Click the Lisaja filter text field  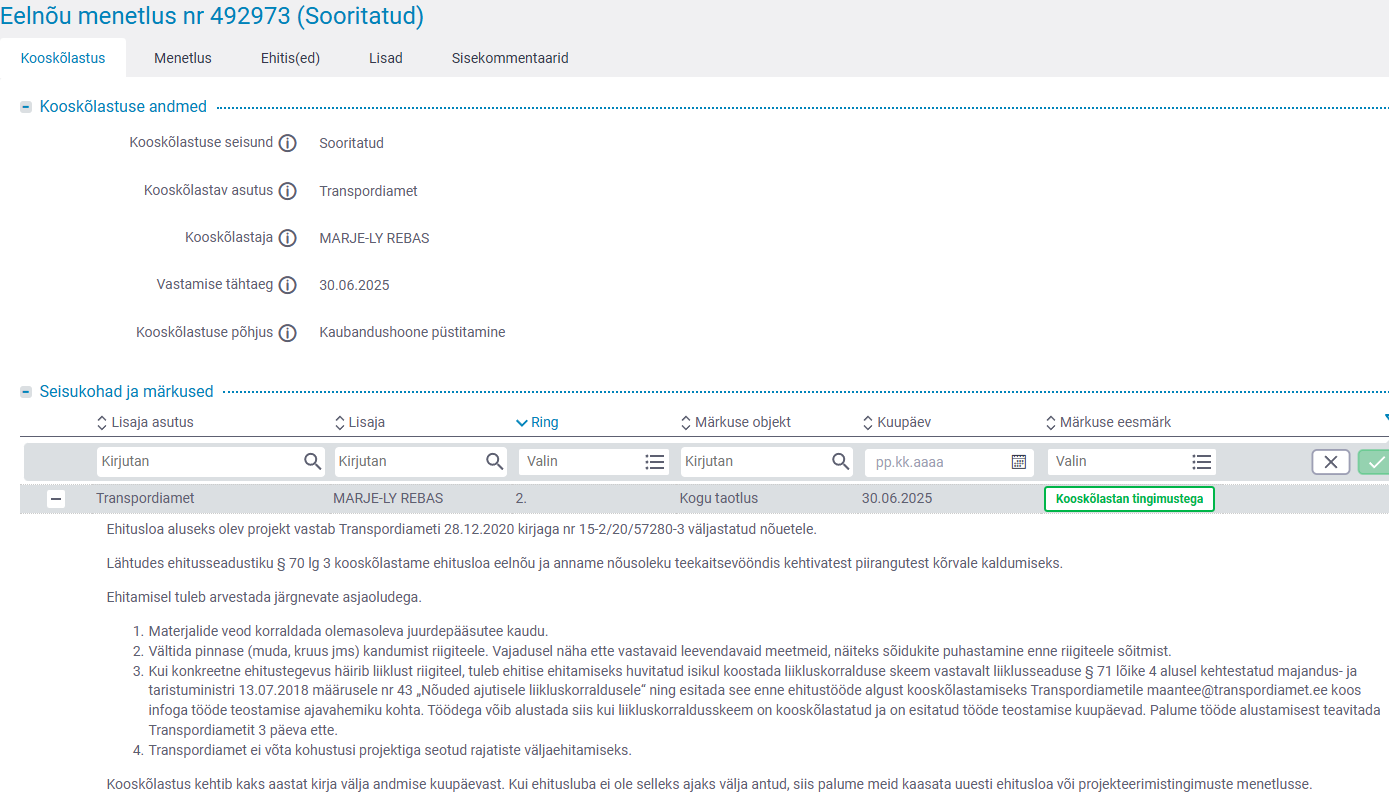(408, 461)
